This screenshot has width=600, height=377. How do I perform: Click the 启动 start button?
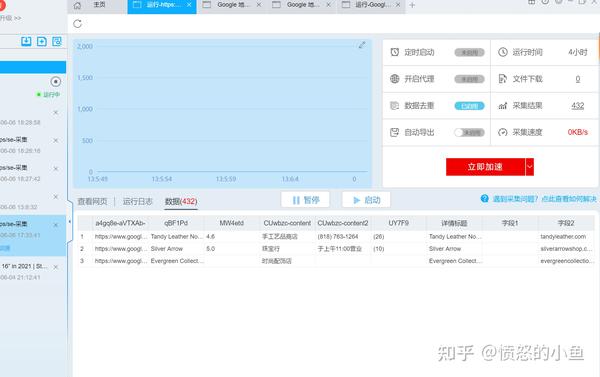pos(366,200)
